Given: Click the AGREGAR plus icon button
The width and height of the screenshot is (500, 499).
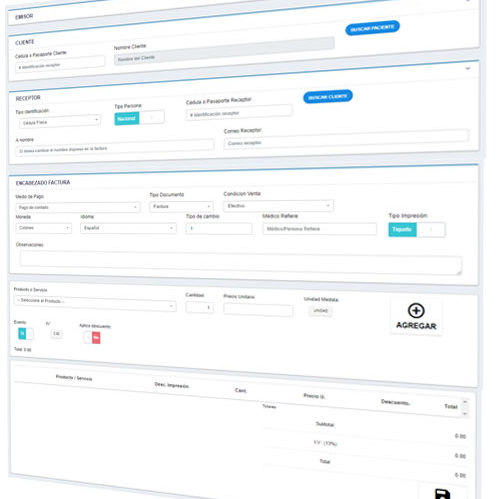Looking at the screenshot, I should click(416, 317).
